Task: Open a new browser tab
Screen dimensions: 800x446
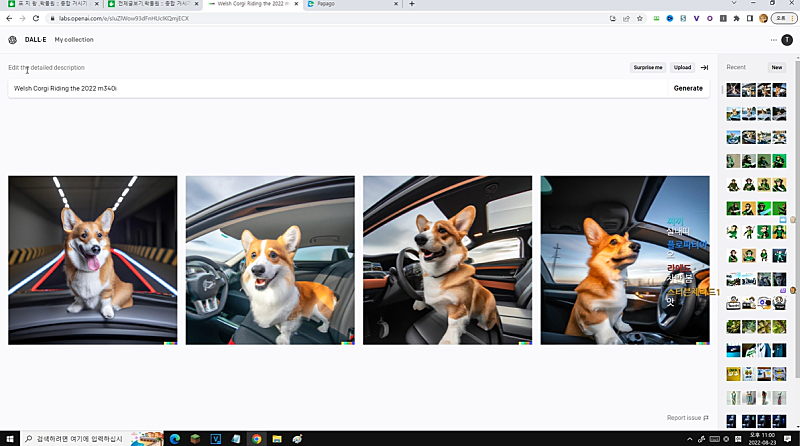Action: (411, 4)
